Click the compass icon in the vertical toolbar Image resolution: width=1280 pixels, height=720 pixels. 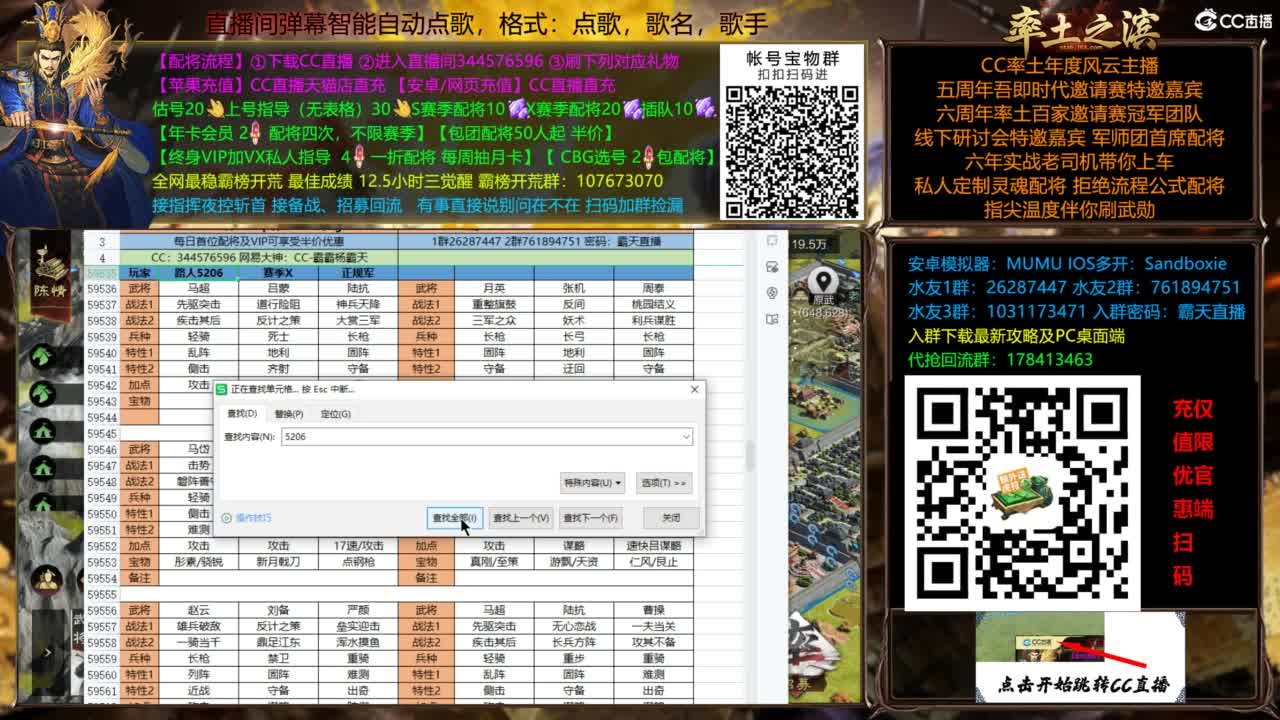point(771,293)
